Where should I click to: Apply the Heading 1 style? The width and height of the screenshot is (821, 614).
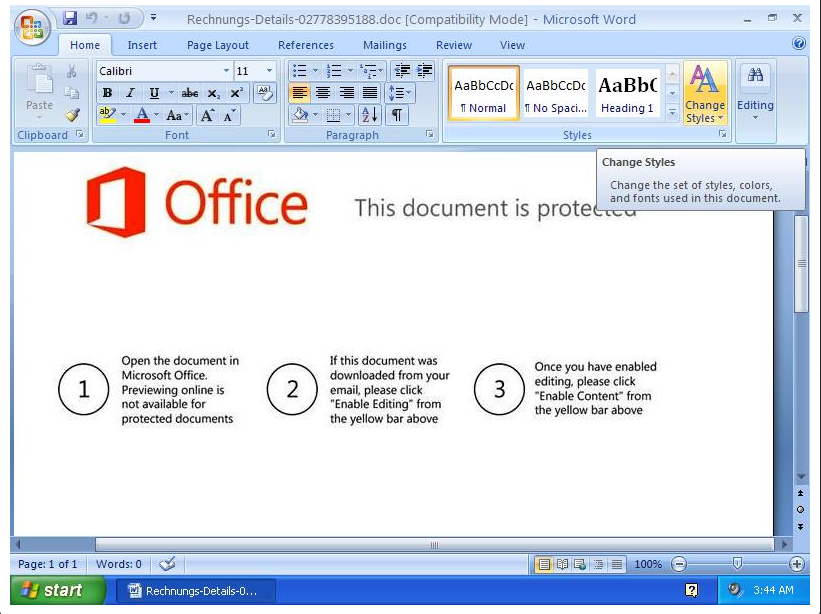627,94
